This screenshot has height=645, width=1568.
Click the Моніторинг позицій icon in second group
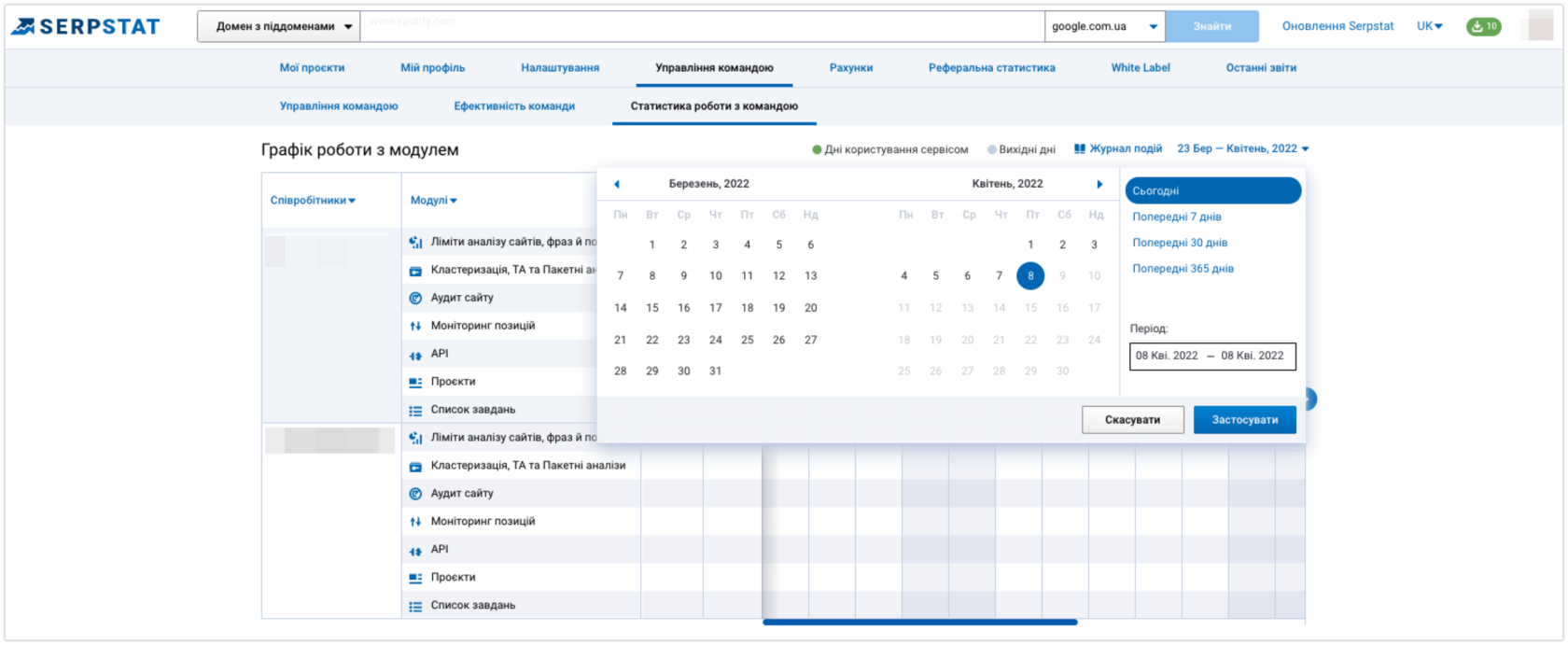pos(415,522)
